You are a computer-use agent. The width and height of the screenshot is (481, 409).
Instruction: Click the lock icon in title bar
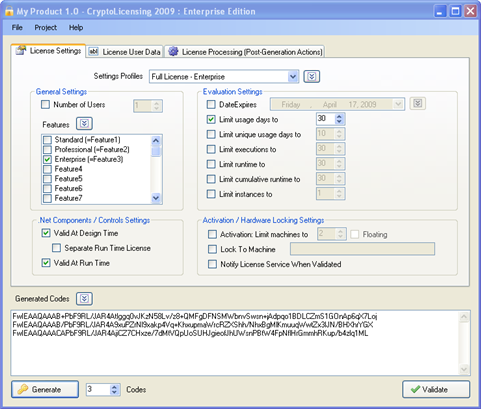(9, 11)
